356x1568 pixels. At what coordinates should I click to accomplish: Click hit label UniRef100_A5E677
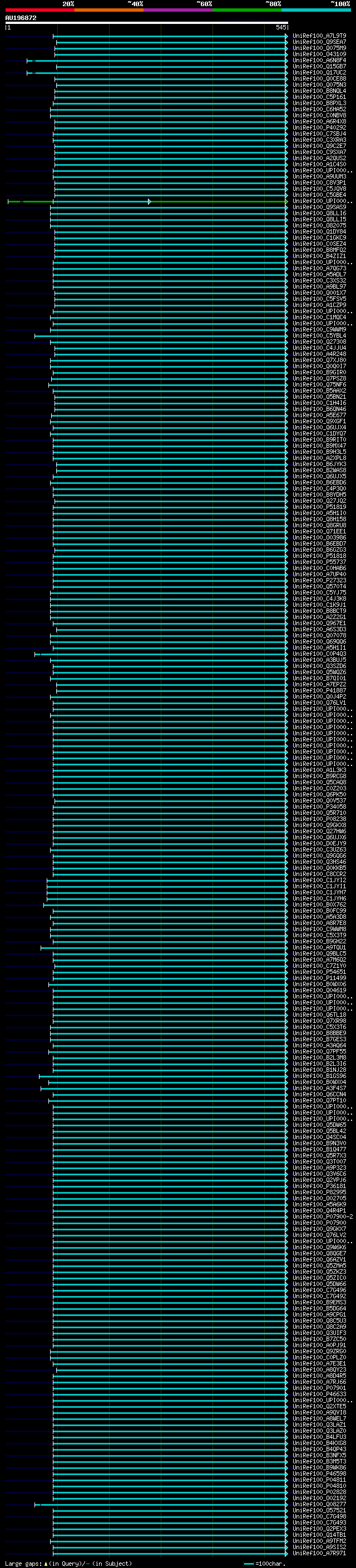point(319,415)
